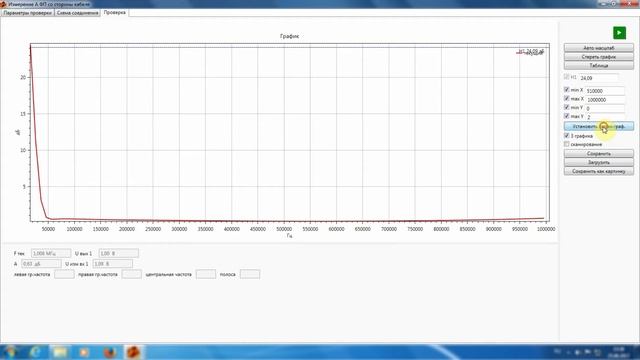This screenshot has height=360, width=640.
Task: Select the Проверка tab
Action: pyautogui.click(x=115, y=12)
